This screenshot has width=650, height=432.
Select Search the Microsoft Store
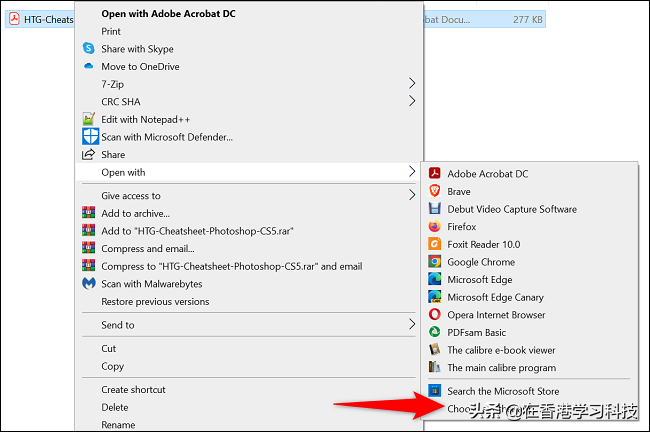pyautogui.click(x=503, y=391)
